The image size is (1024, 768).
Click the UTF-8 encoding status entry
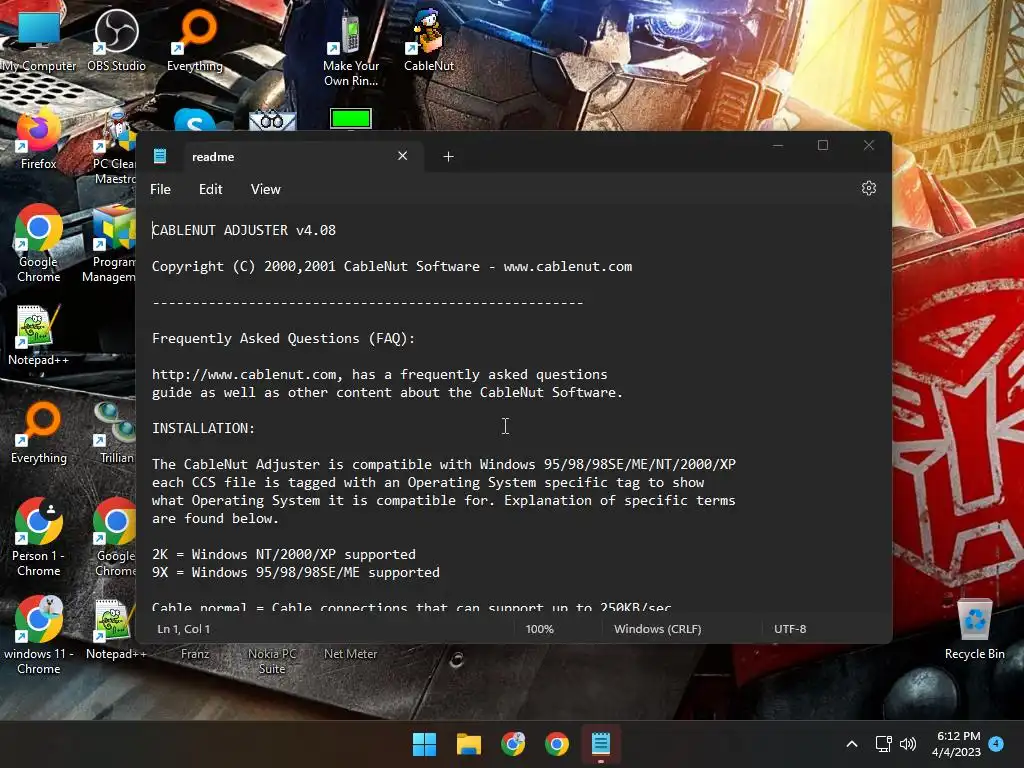[790, 629]
